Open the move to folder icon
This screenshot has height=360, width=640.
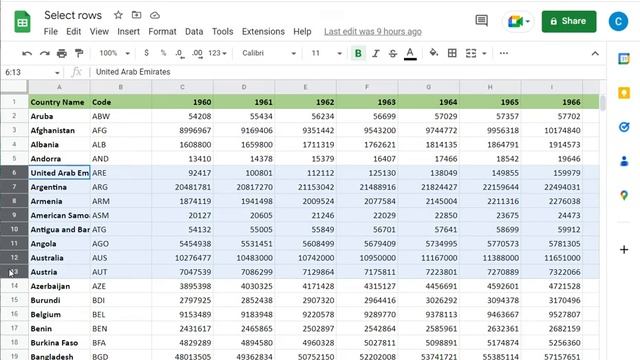[136, 15]
